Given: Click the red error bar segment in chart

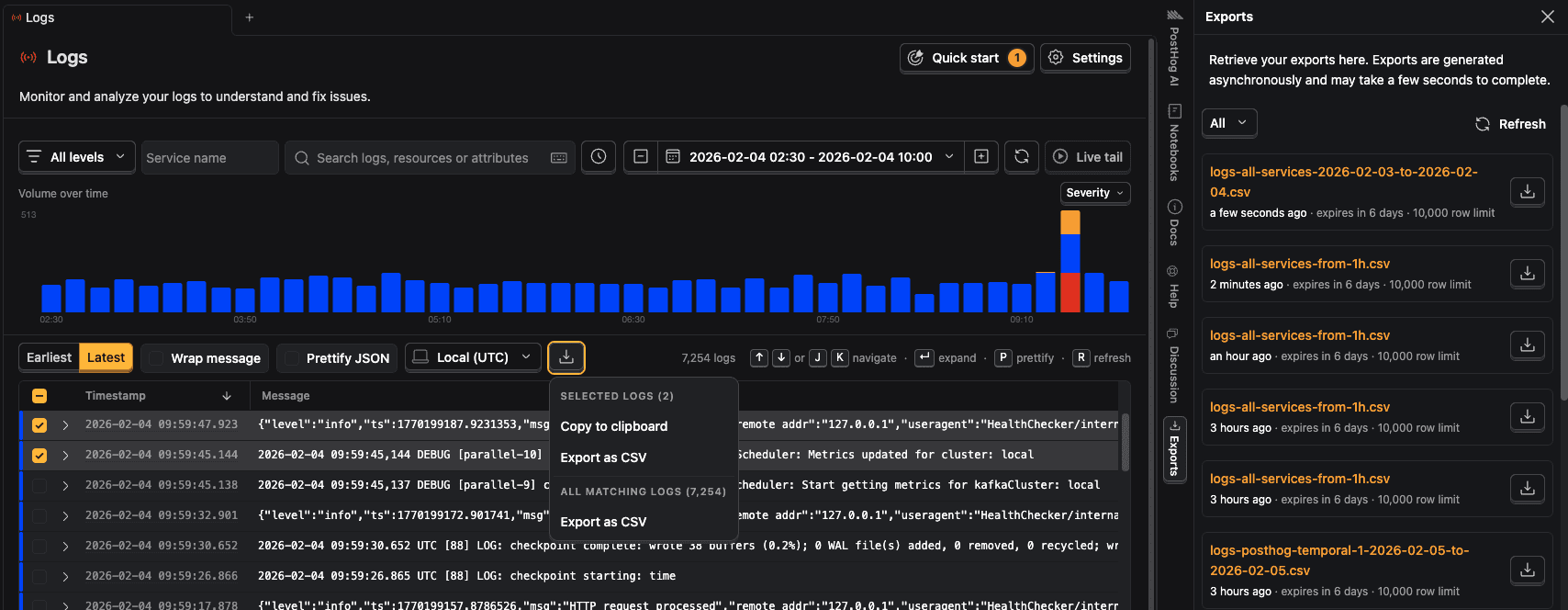Looking at the screenshot, I should coord(1070,293).
